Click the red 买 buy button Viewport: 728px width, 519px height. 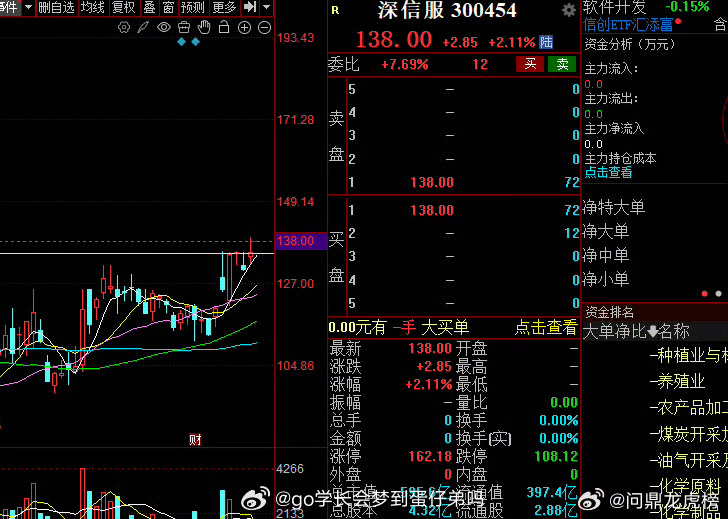pyautogui.click(x=530, y=64)
